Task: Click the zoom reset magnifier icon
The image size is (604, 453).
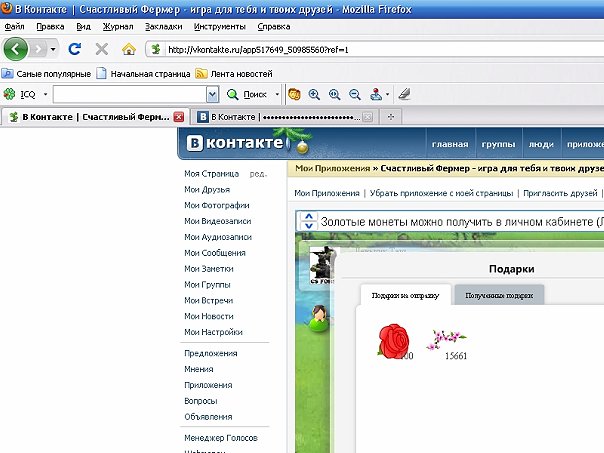Action: click(334, 94)
